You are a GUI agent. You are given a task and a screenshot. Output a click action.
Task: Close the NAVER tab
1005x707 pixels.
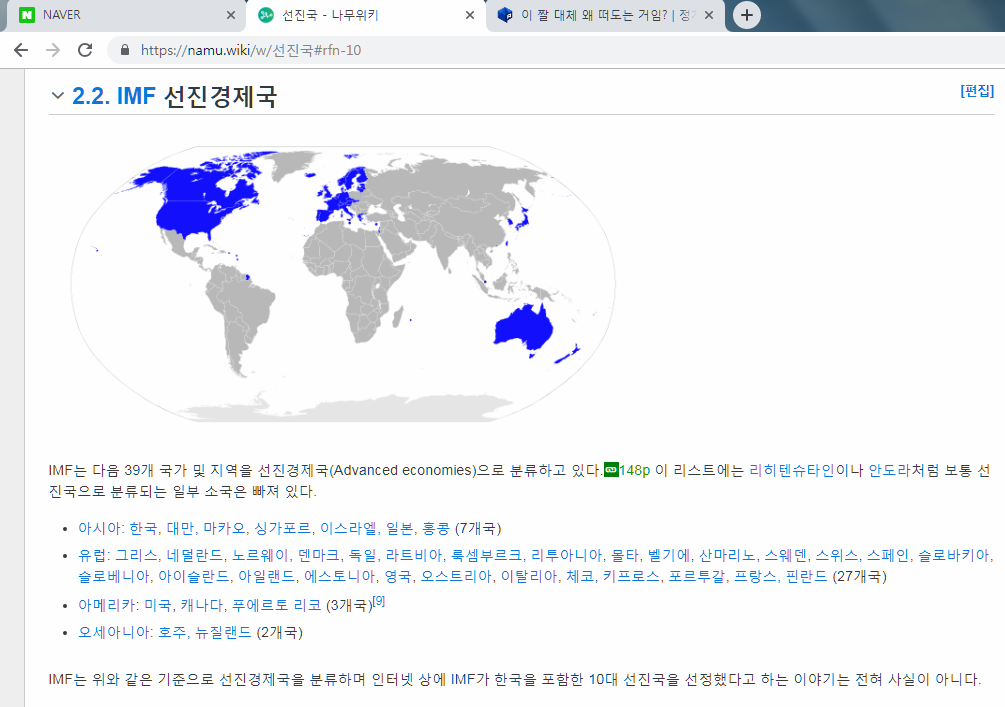pyautogui.click(x=231, y=16)
